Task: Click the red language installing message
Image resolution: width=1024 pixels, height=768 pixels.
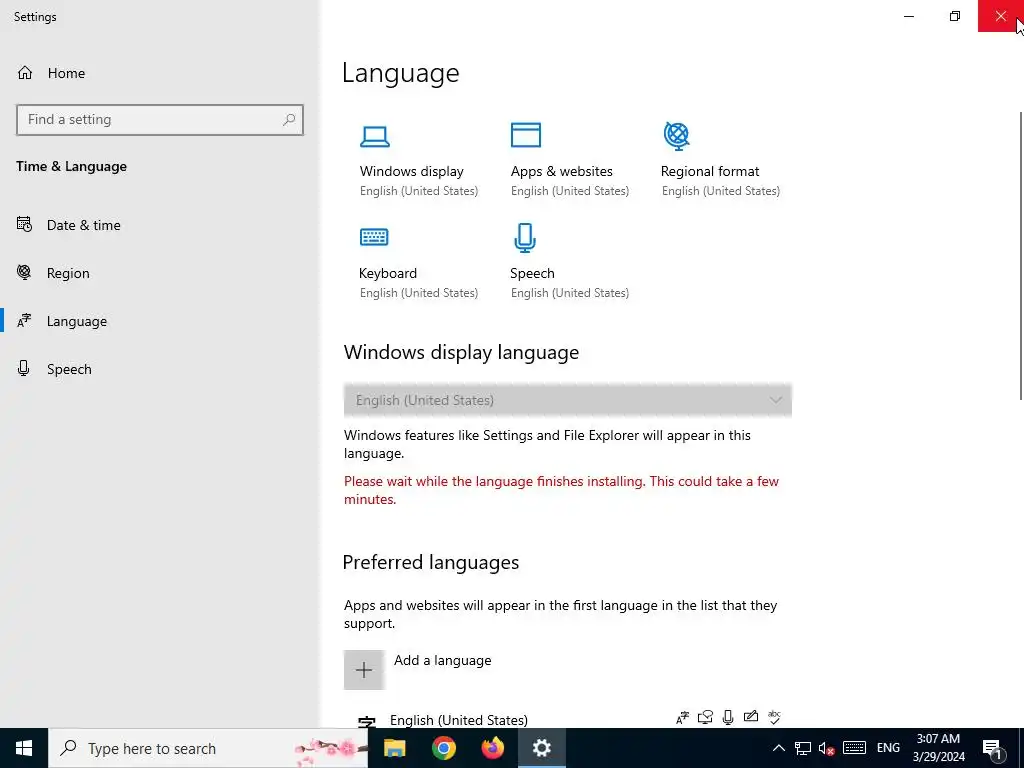Action: (562, 490)
